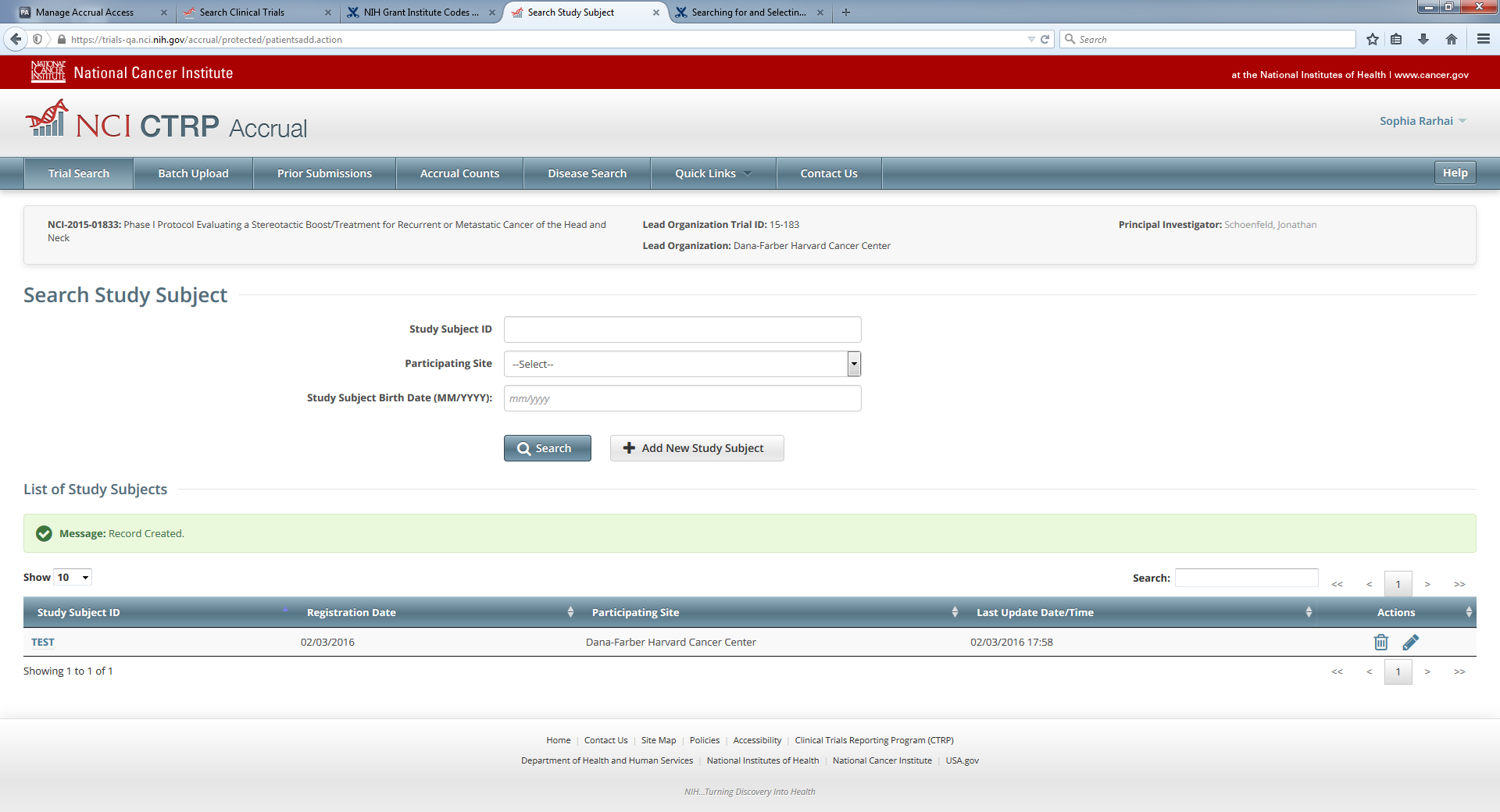Follow the Site Map footer link
This screenshot has width=1500, height=812.
[659, 740]
